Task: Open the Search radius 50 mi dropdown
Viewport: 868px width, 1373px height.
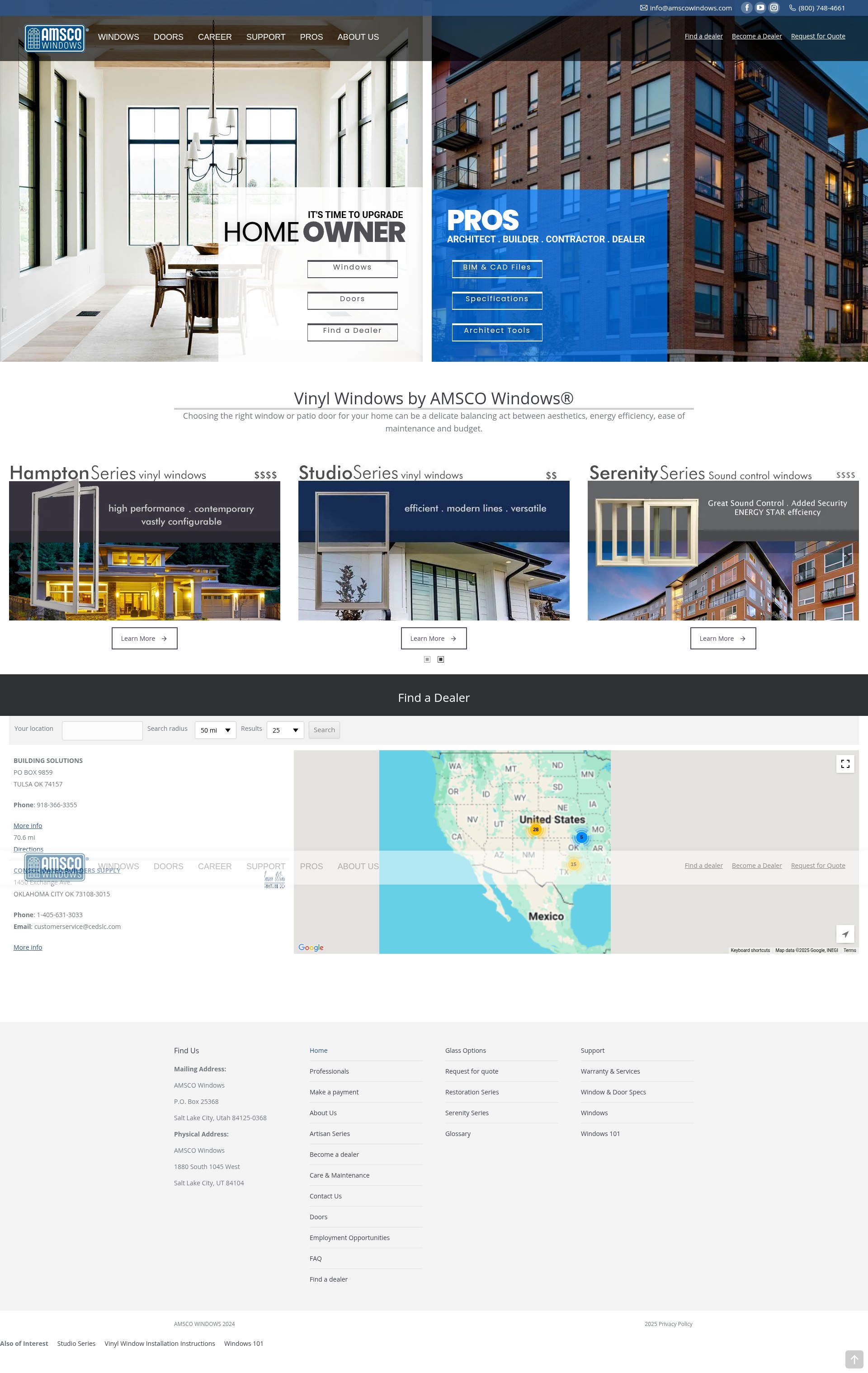Action: [x=216, y=730]
